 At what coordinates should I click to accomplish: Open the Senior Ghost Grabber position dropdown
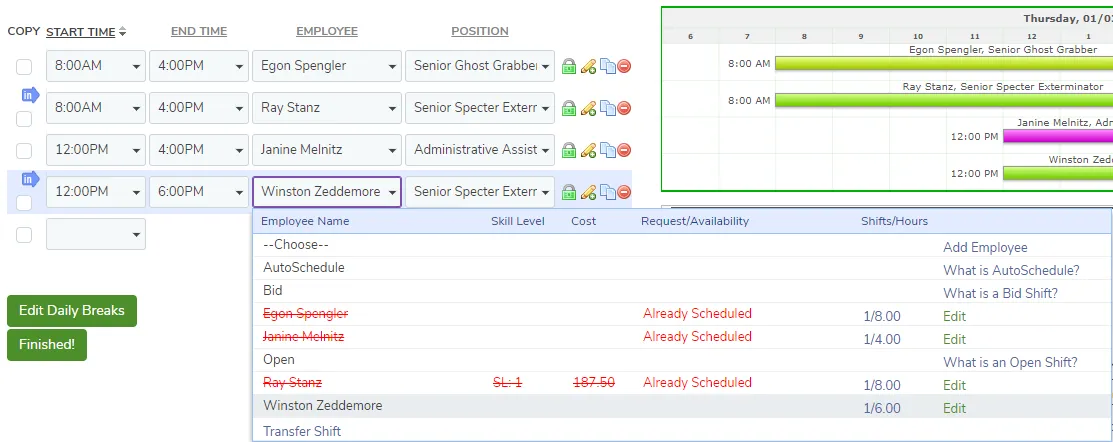tap(480, 66)
